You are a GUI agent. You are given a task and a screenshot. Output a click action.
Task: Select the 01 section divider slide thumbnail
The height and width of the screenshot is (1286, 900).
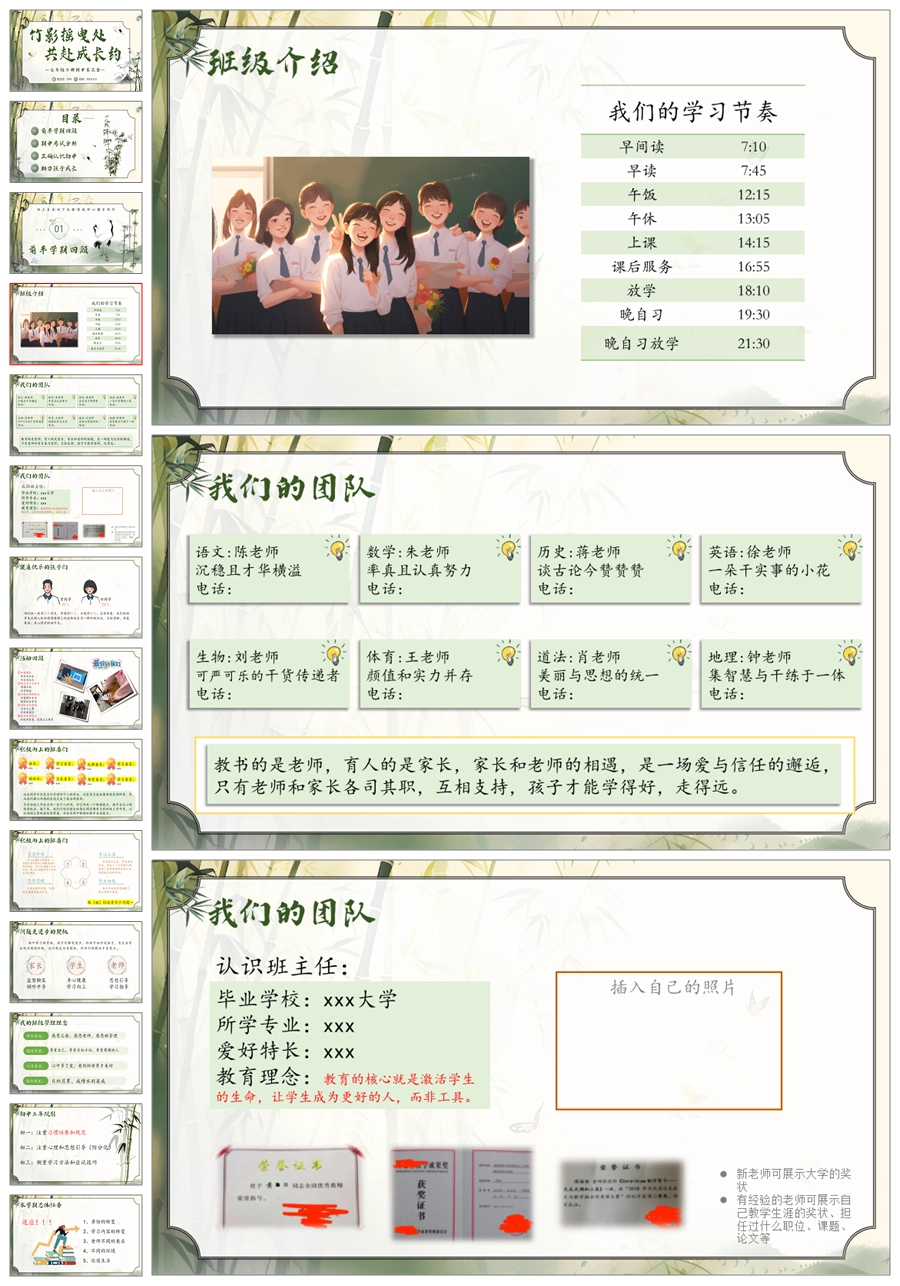click(x=76, y=233)
